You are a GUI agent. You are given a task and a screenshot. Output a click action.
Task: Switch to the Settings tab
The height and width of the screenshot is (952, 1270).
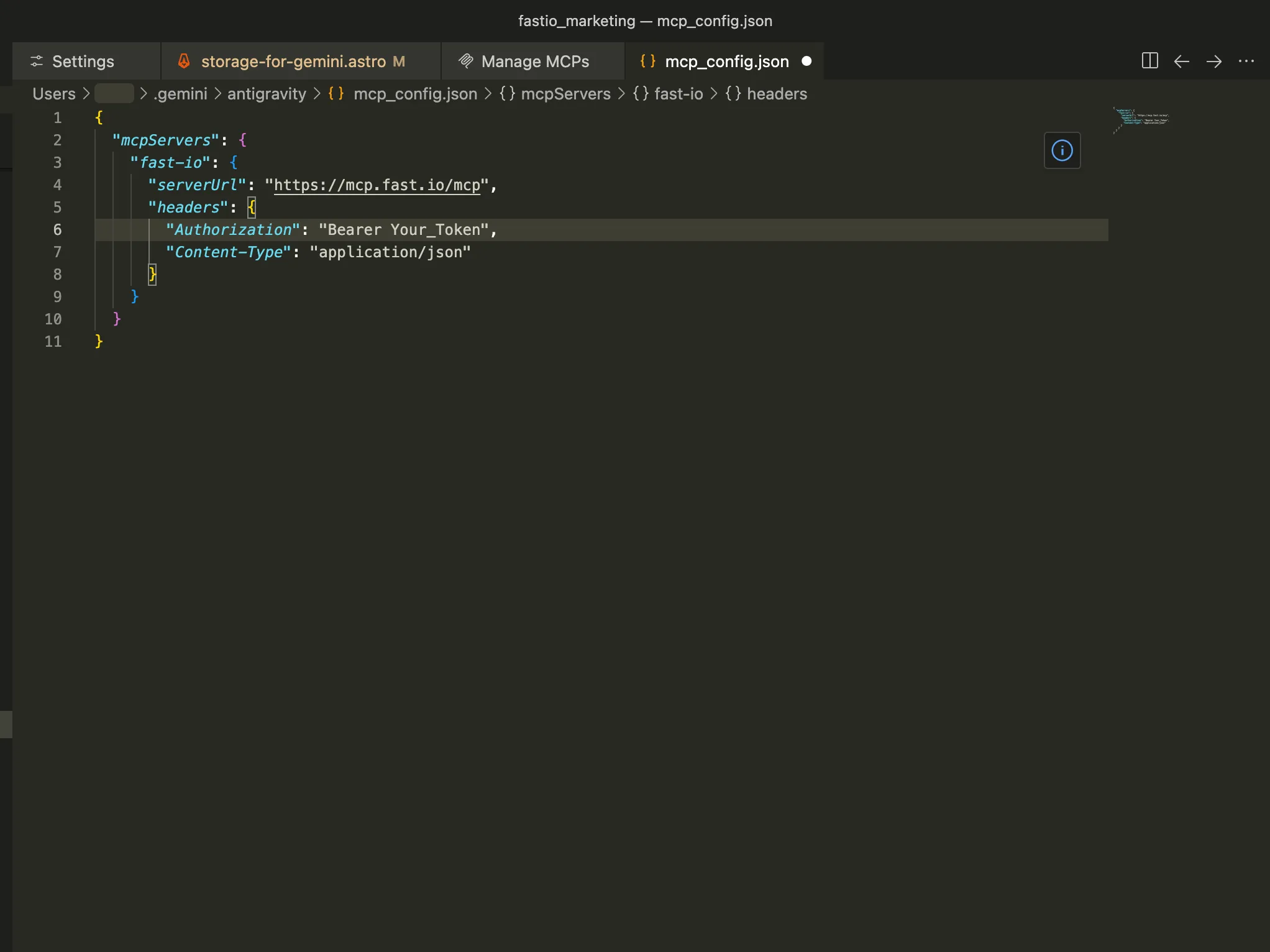83,61
